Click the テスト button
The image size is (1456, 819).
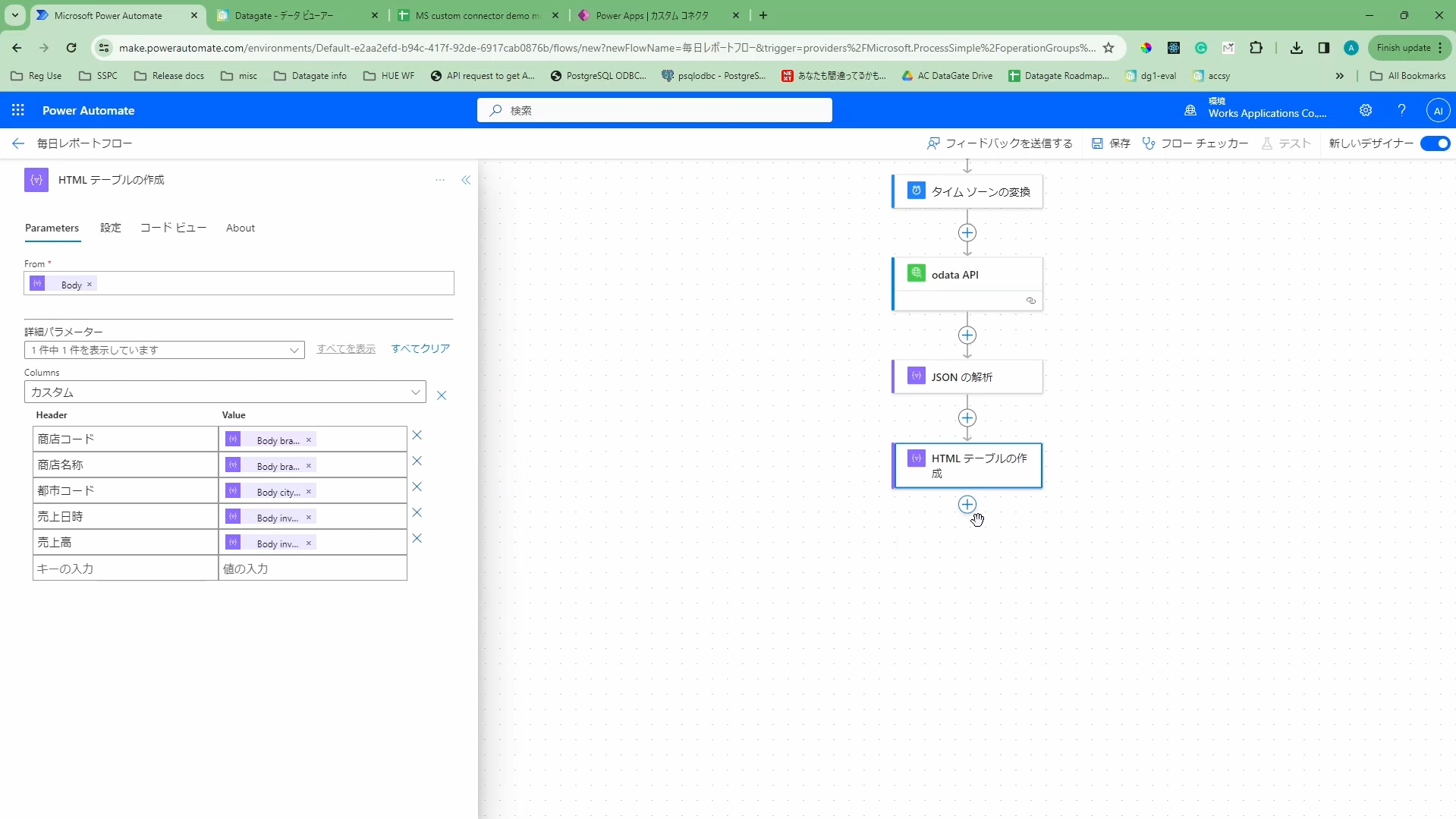1286,143
